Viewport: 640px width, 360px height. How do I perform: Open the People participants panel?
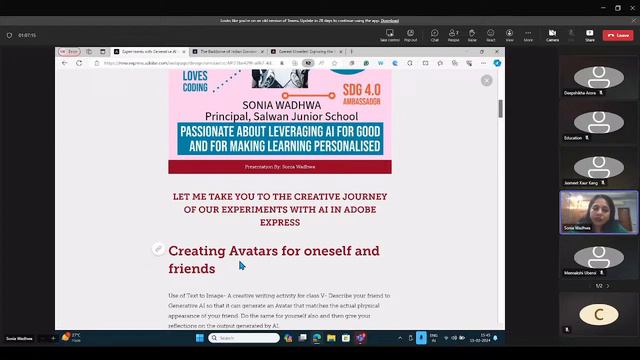point(453,35)
